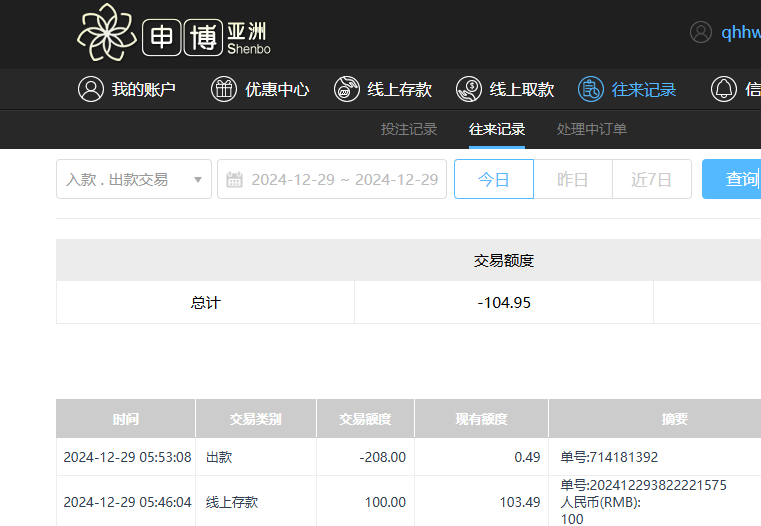Image resolution: width=761 pixels, height=526 pixels.
Task: Click the 往来记录 icon in main navigation
Action: click(x=591, y=89)
